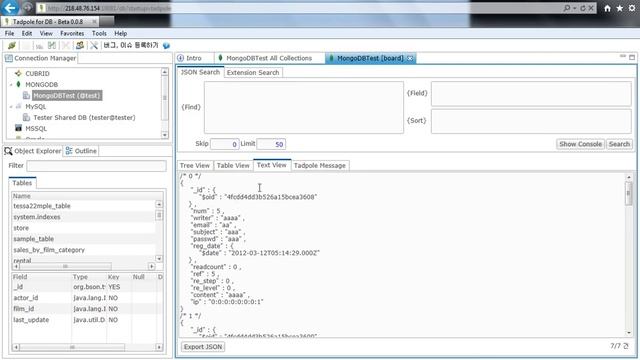Image resolution: width=640 pixels, height=360 pixels.
Task: Switch to the Tree View tab
Action: click(x=195, y=165)
